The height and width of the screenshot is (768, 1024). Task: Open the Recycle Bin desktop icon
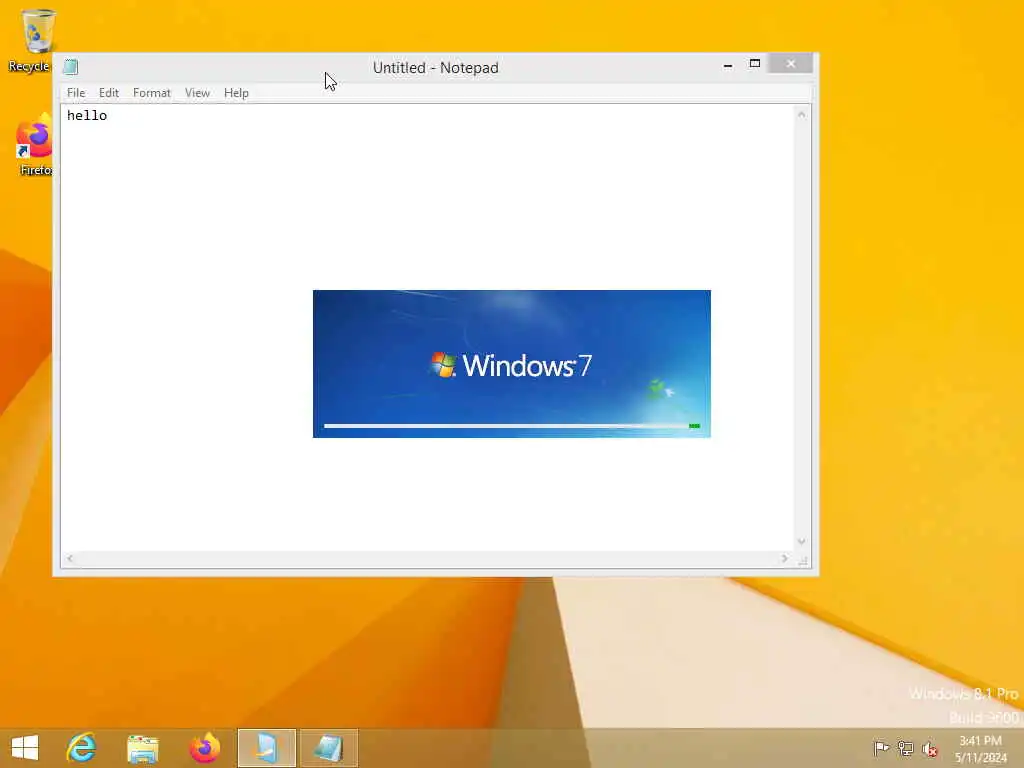pyautogui.click(x=34, y=40)
